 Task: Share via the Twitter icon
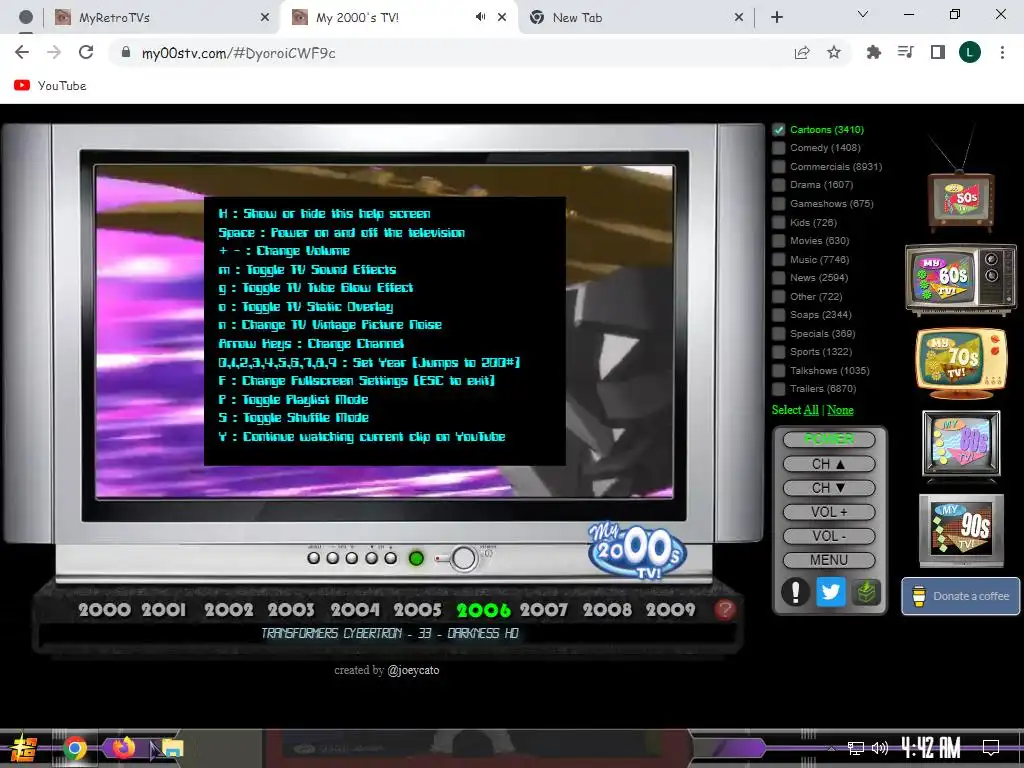(831, 592)
